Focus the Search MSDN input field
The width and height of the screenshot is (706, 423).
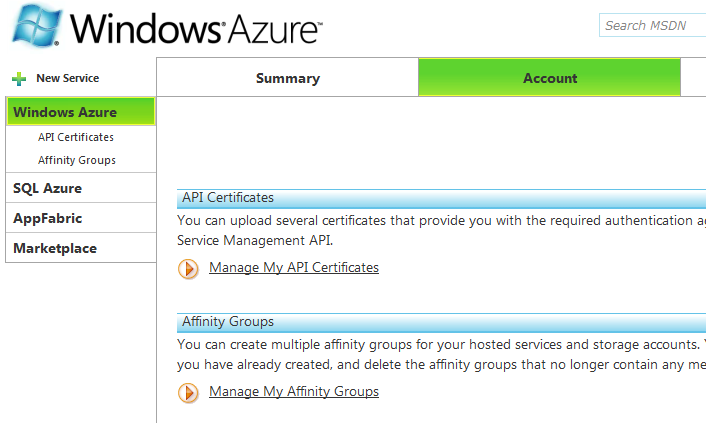point(652,25)
